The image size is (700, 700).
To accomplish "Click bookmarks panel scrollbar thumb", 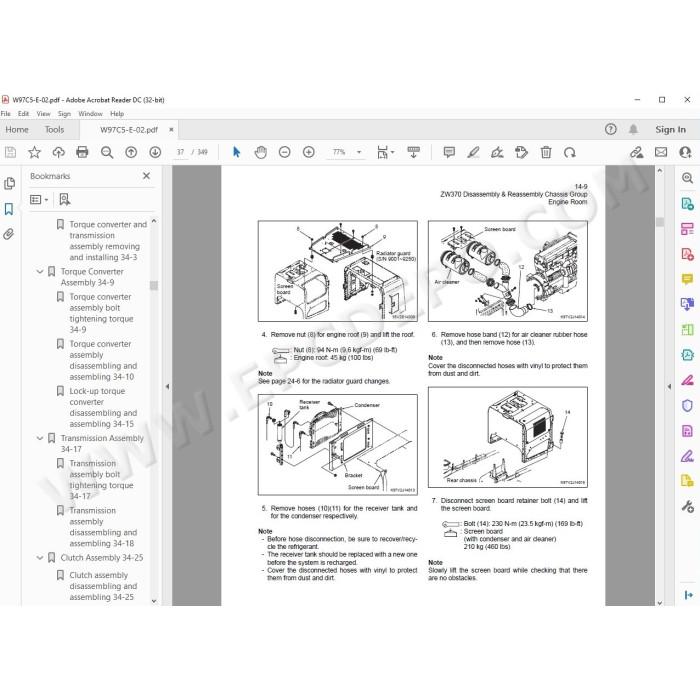I will [154, 285].
